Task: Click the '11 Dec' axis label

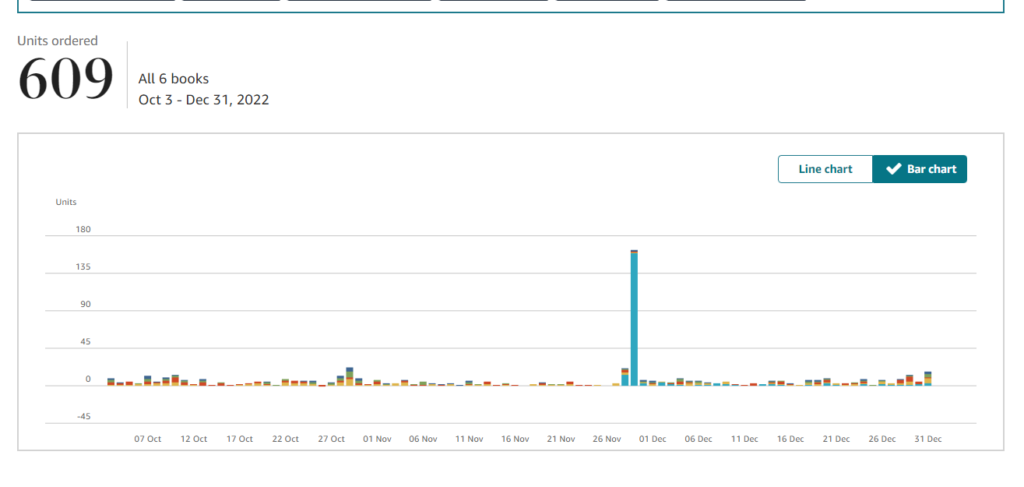Action: coord(744,439)
